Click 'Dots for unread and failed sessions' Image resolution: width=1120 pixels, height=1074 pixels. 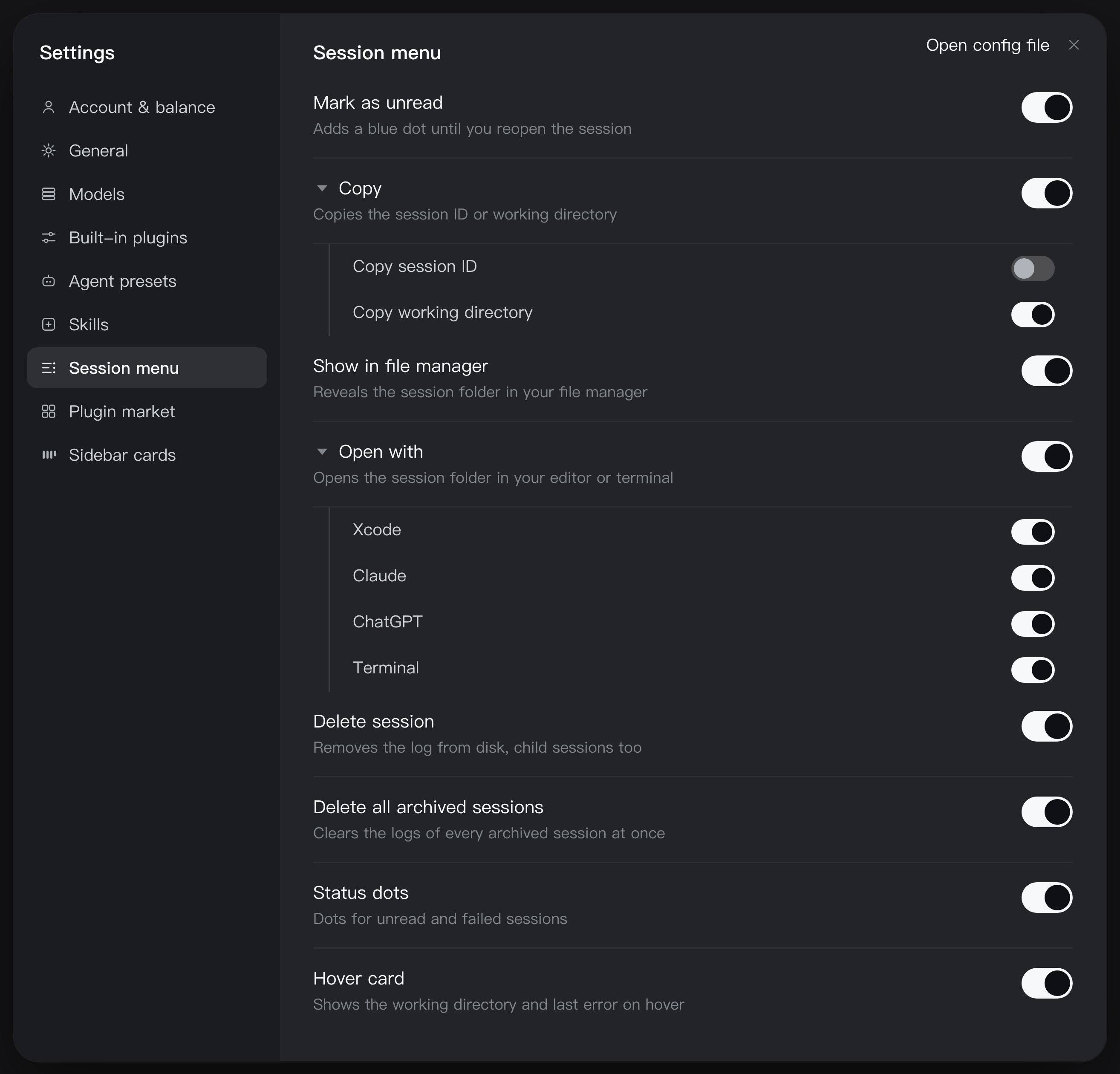tap(440, 918)
